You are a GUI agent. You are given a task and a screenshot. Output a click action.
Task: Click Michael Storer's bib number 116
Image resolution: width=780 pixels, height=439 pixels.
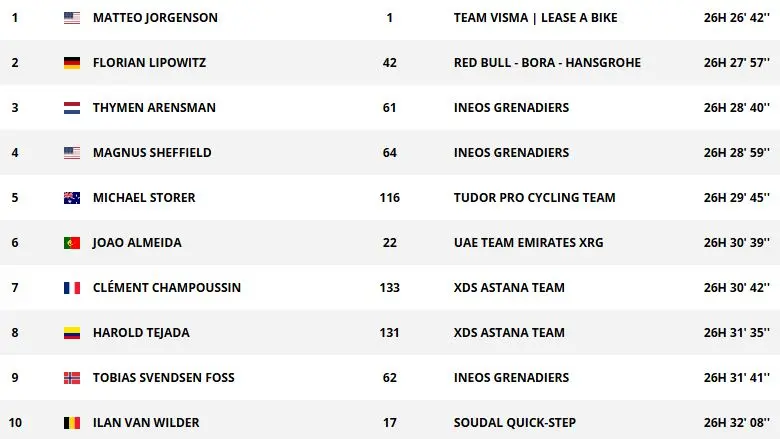(x=390, y=198)
